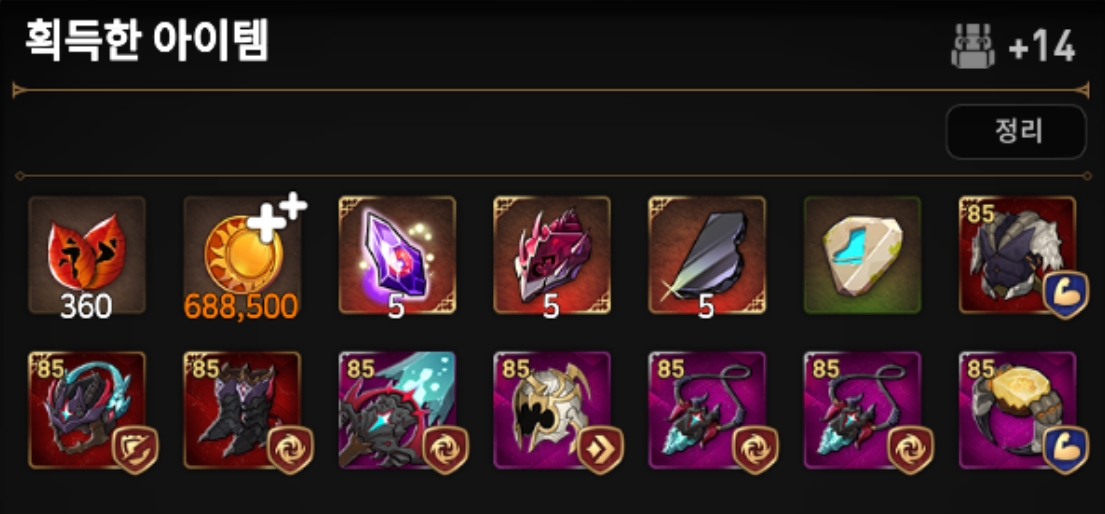This screenshot has height=514, width=1105.
Task: Click the flexed-arm badge on the ring
Action: point(1066,449)
